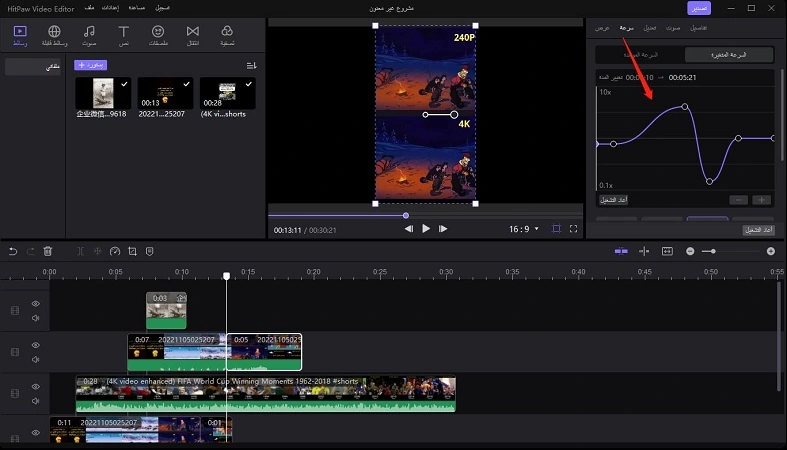Click the purple Export (تصدير) button

click(699, 8)
